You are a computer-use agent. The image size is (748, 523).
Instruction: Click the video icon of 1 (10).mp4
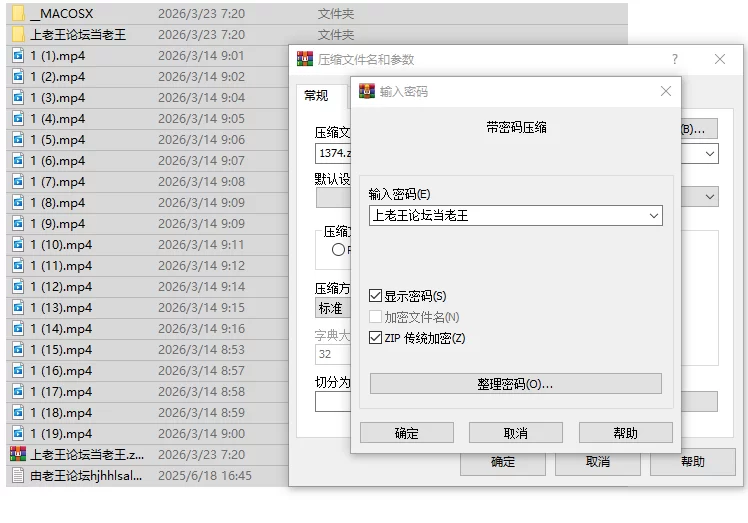tap(18, 244)
